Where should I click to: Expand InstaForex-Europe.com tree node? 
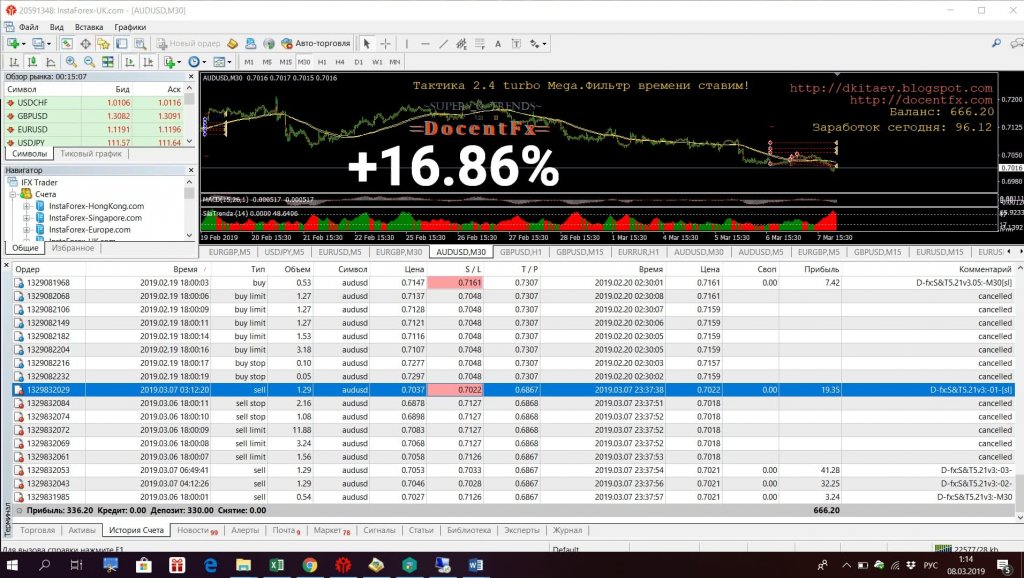coord(27,230)
